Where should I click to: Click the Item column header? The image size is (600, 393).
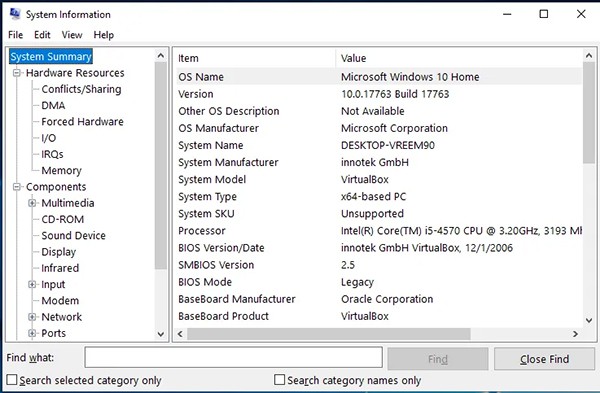click(256, 58)
